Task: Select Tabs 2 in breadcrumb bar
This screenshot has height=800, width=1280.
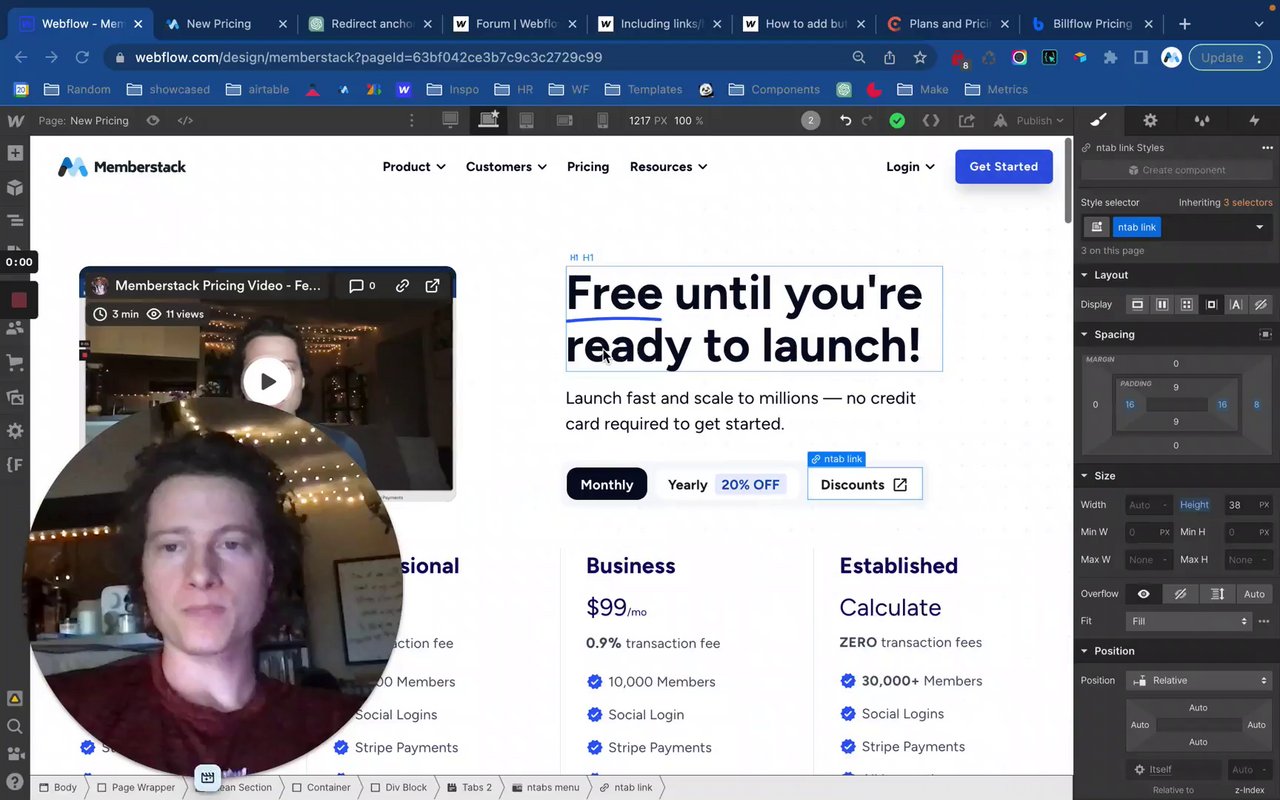Action: coord(468,788)
